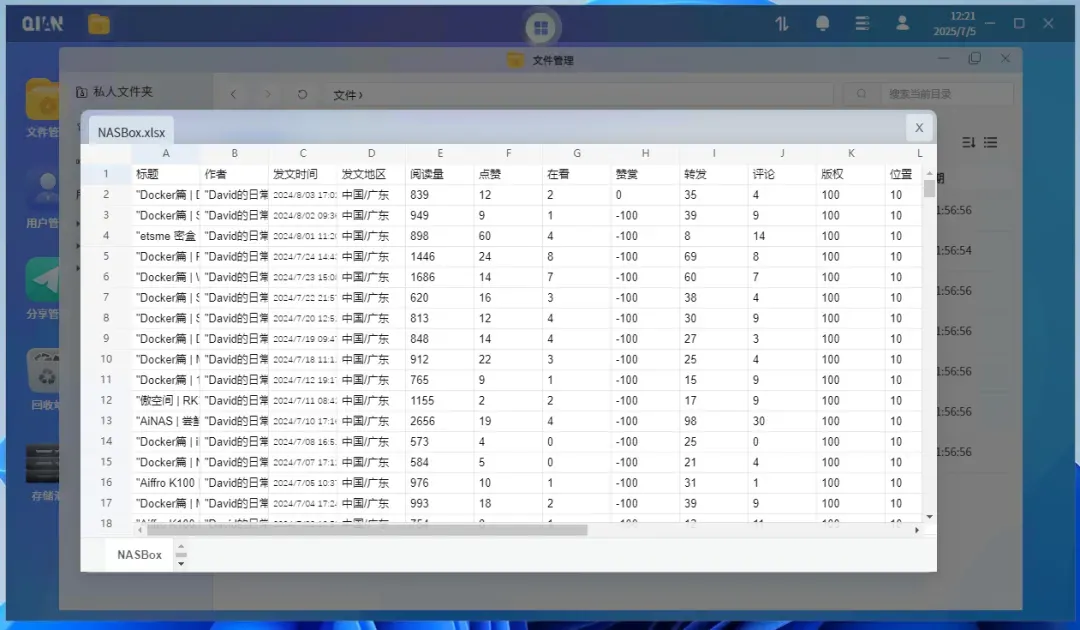The width and height of the screenshot is (1080, 630).
Task: Click the likes value 60 cell
Action: (508, 235)
